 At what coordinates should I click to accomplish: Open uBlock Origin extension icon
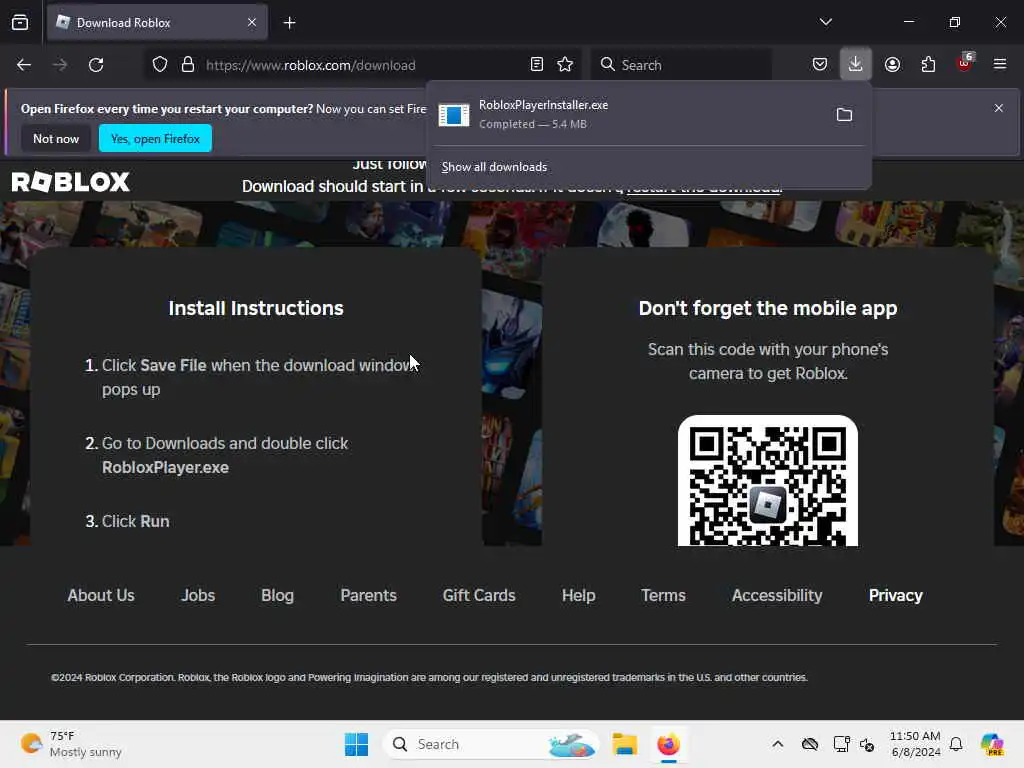tap(965, 63)
